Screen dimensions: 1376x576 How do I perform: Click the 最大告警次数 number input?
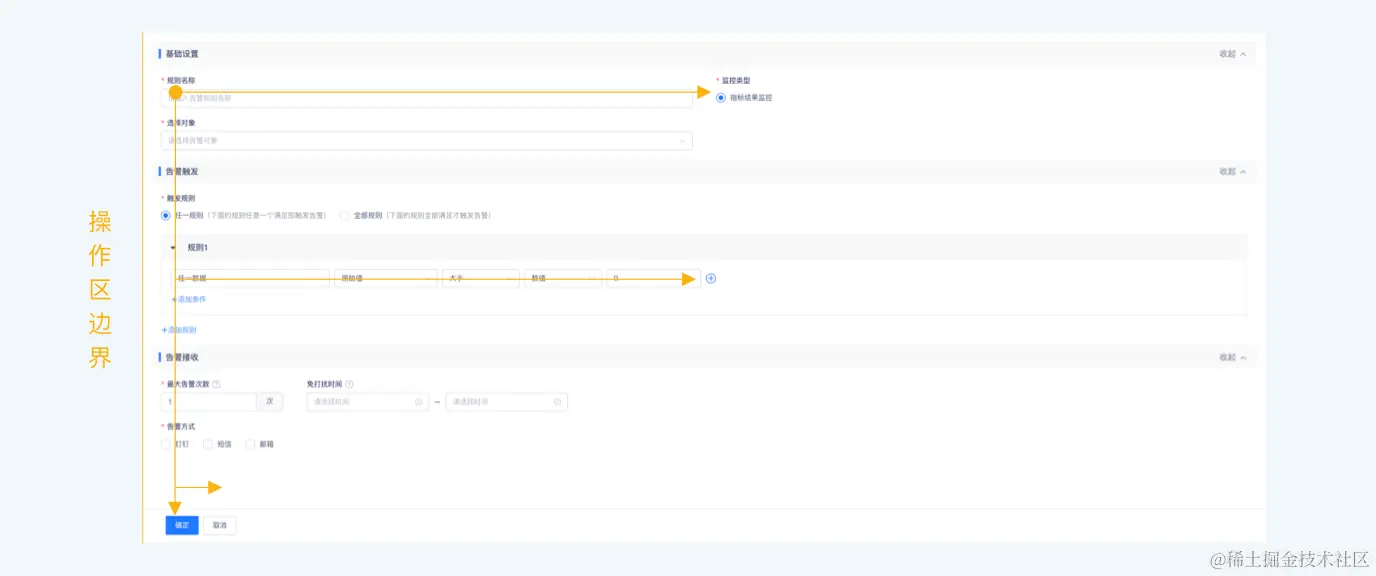tap(209, 402)
